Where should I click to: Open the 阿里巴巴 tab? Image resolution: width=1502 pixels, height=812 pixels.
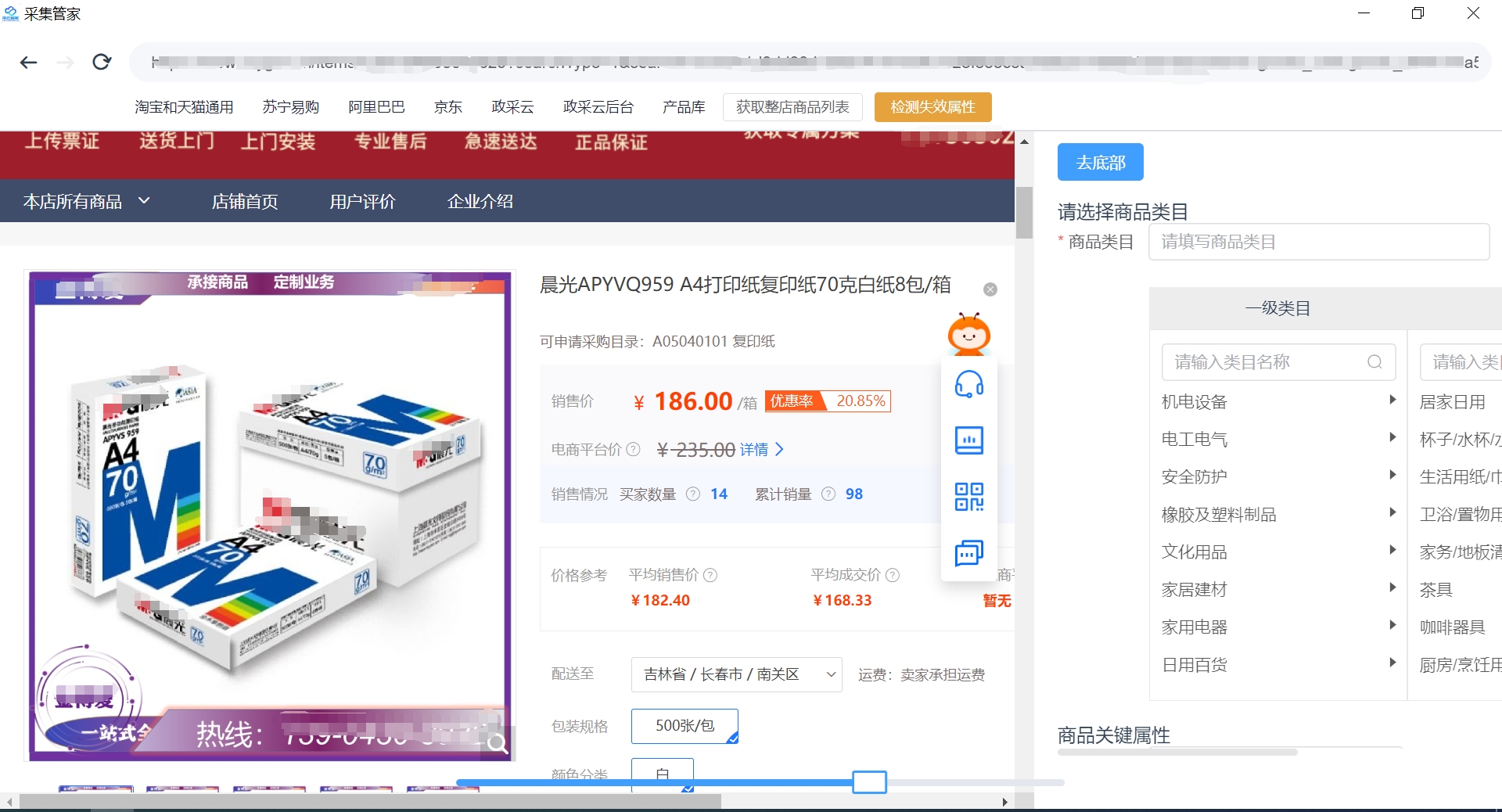[376, 107]
